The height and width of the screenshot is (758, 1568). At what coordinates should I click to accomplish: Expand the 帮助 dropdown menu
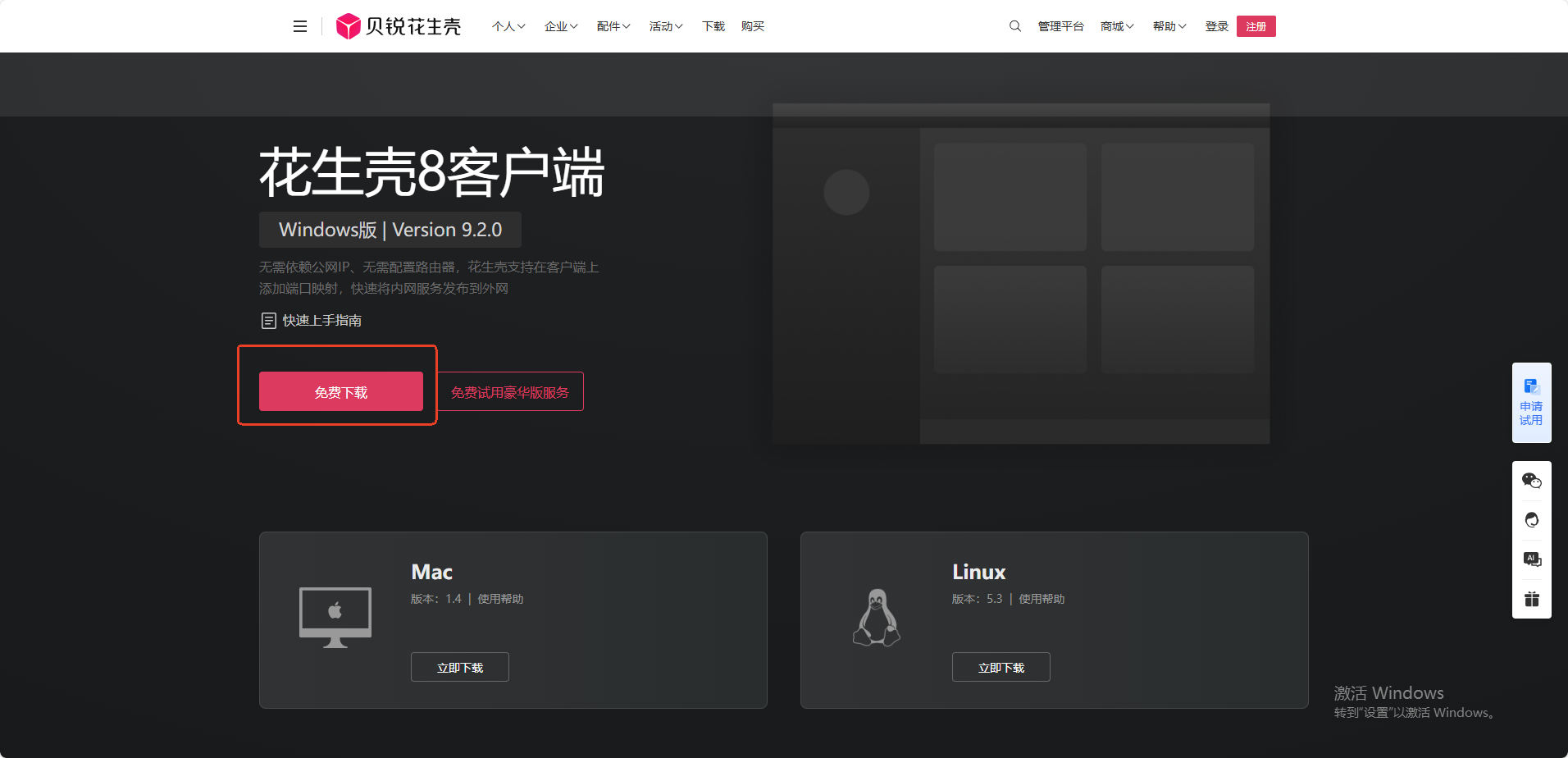point(1169,26)
